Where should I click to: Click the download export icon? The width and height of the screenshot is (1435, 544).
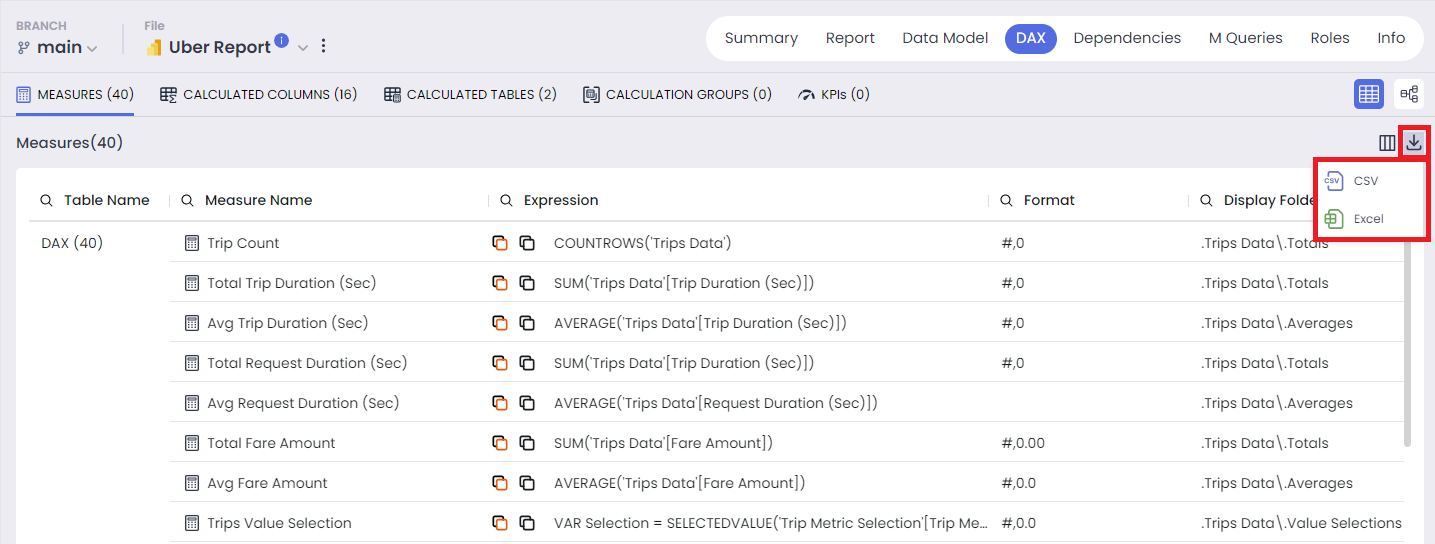point(1413,143)
